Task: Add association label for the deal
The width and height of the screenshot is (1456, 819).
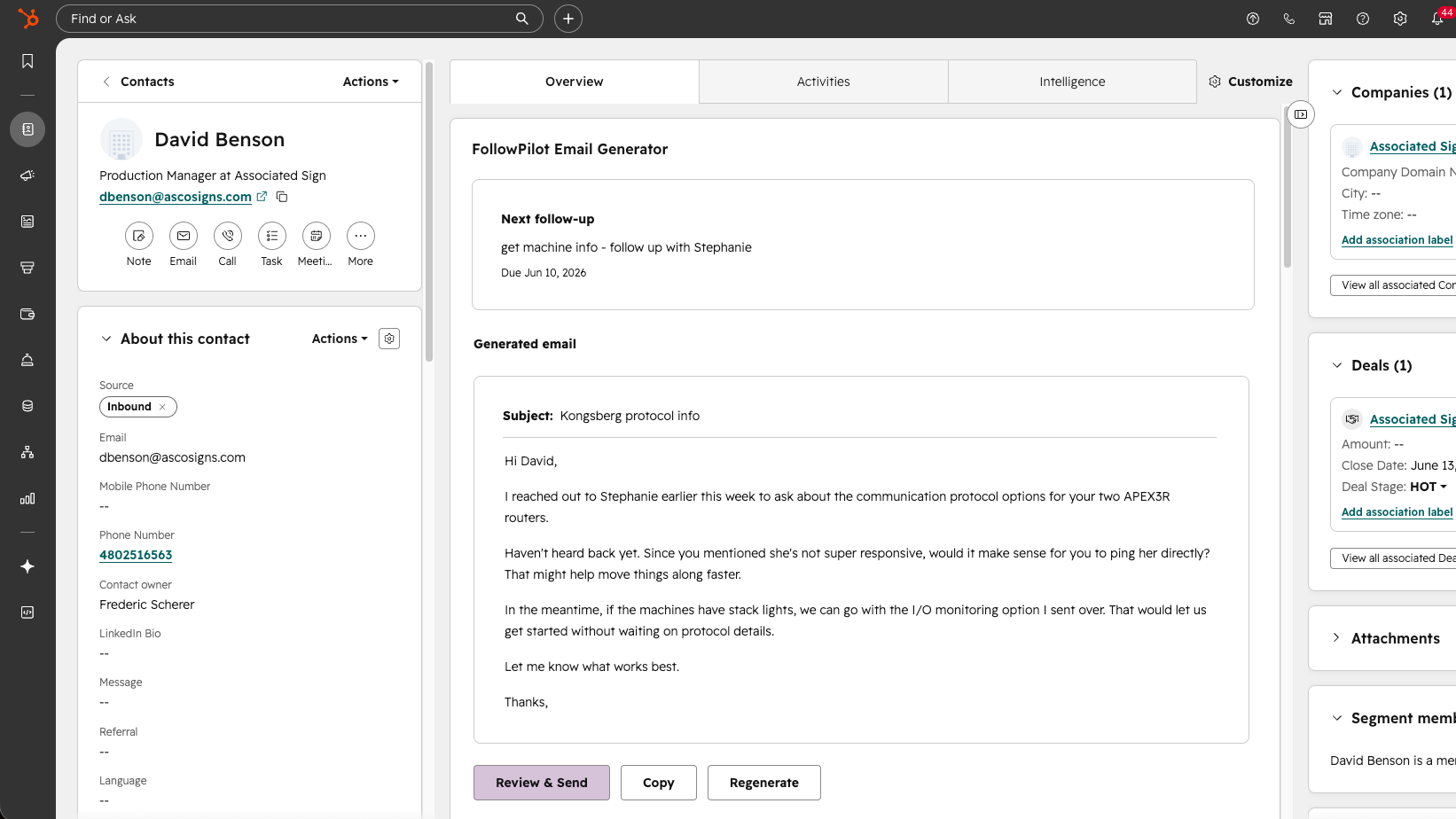Action: click(1397, 512)
